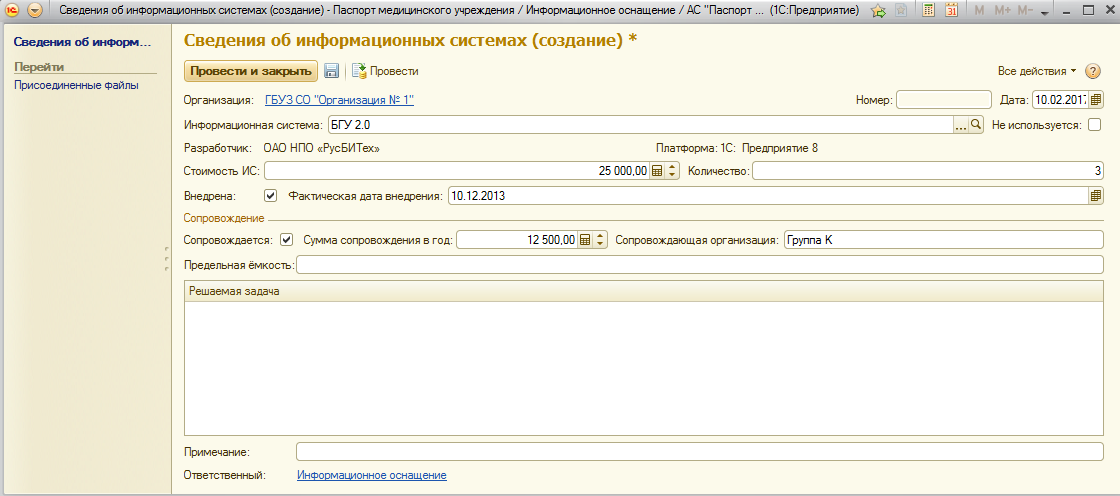
Task: Open the ГБУЗ СО "Организация № 1" link
Action: click(x=339, y=100)
